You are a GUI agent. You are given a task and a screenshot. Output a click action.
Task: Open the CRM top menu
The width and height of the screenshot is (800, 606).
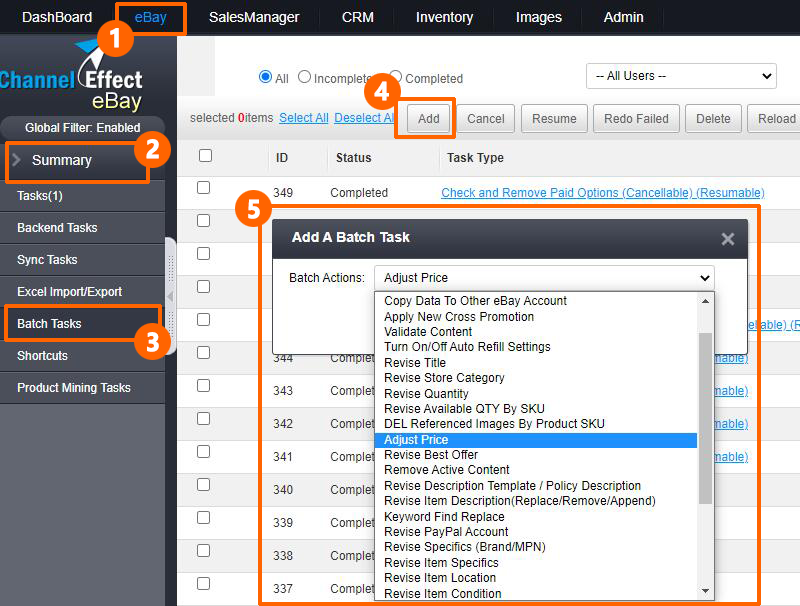point(358,17)
